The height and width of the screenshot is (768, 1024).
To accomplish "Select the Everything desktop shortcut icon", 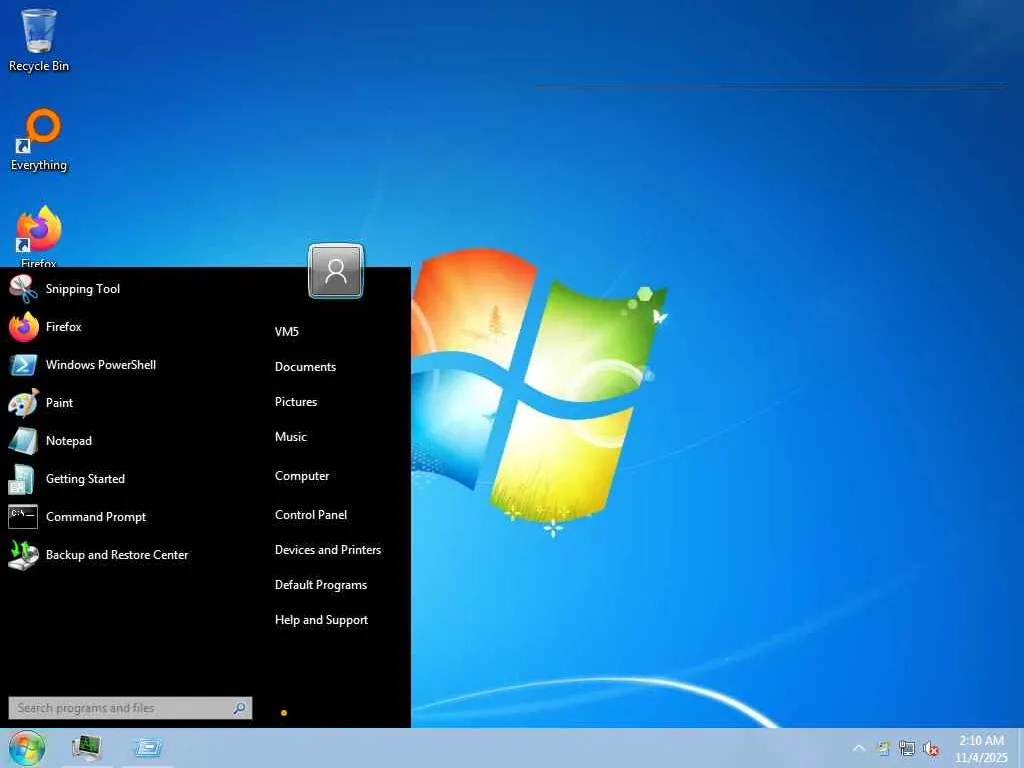I will coord(40,129).
